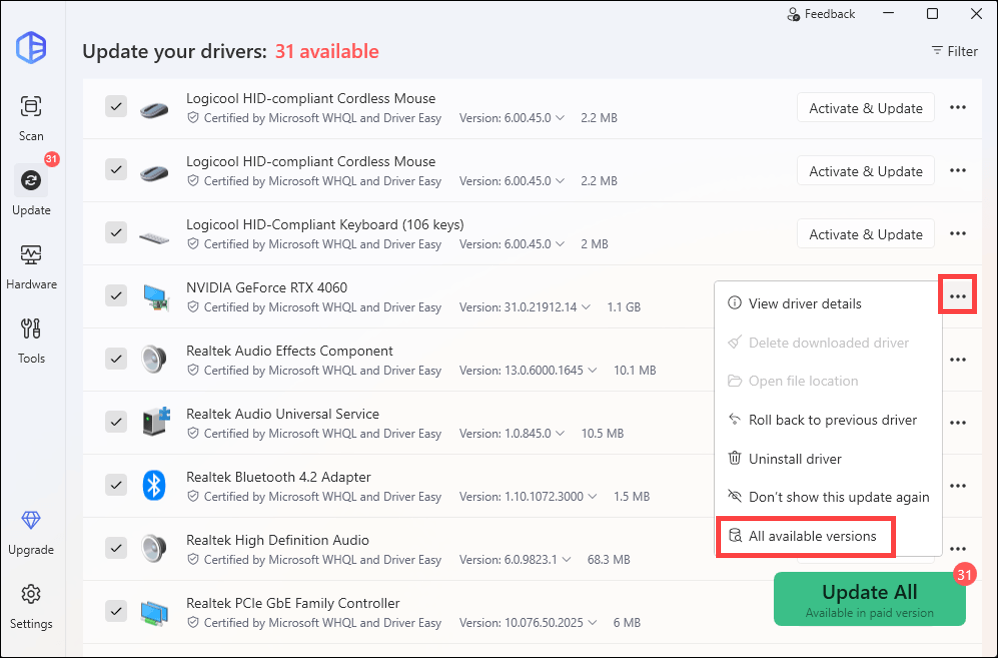Screen dimensions: 998x658
Task: Click the Open file location menu entry
Action: pos(828,381)
